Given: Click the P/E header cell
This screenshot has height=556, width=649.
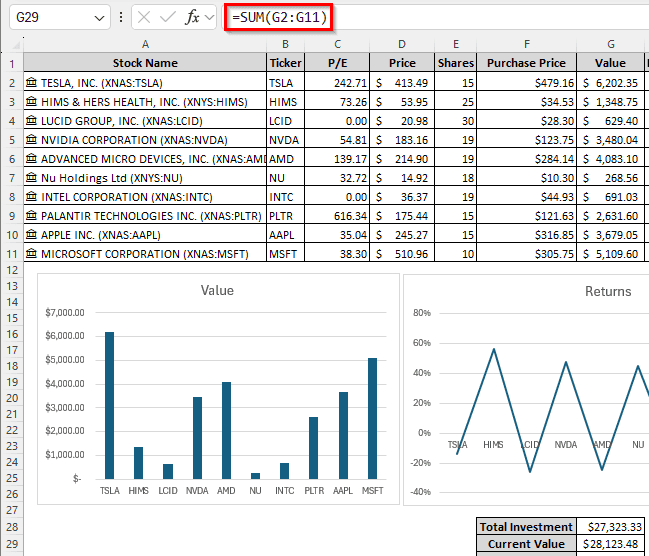Looking at the screenshot, I should coord(337,63).
